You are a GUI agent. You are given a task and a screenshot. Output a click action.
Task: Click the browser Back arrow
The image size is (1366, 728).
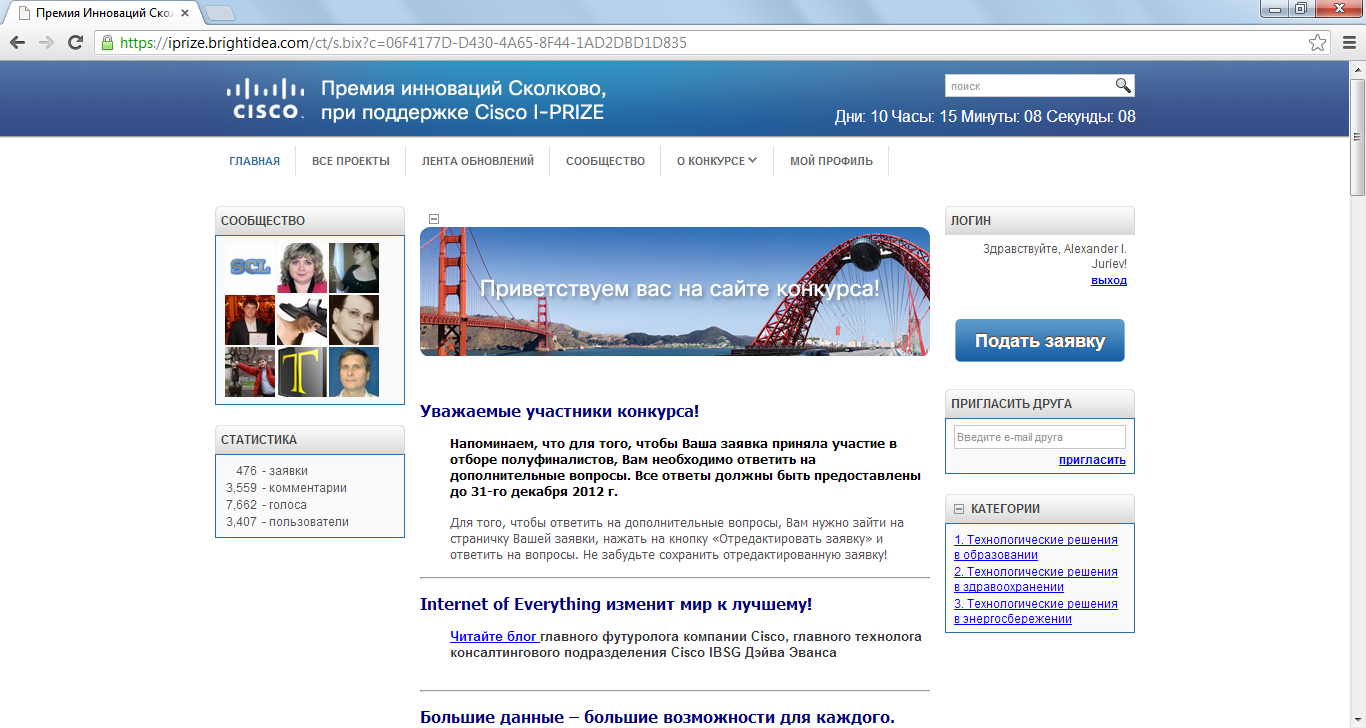[17, 43]
